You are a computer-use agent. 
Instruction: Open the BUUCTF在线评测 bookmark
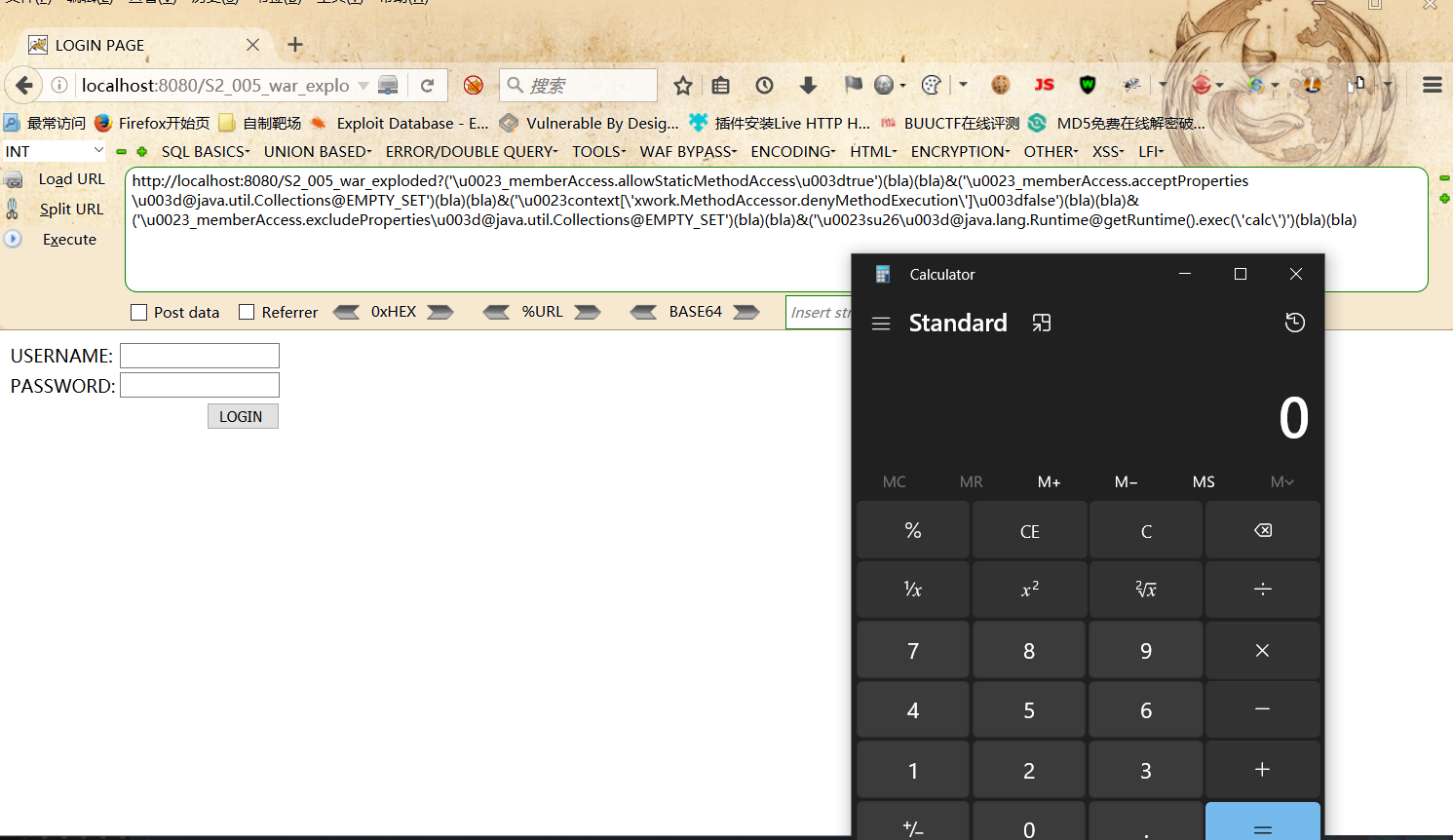950,123
